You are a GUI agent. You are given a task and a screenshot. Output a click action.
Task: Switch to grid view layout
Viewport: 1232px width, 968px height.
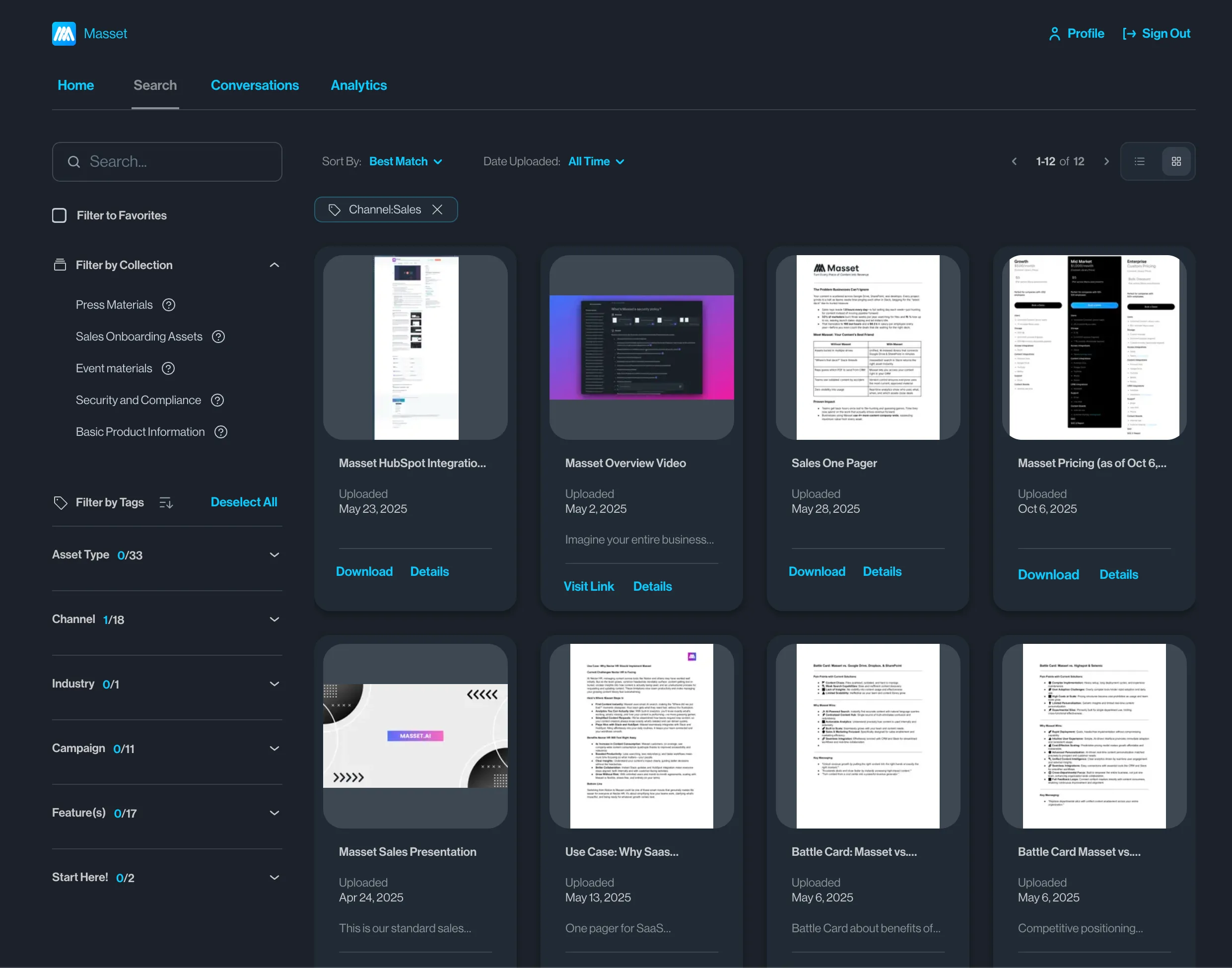coord(1176,161)
